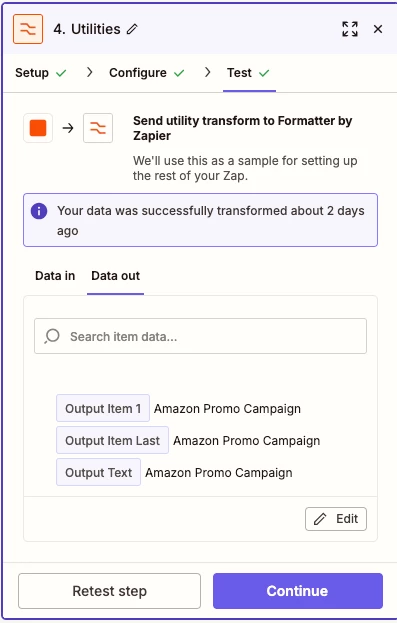Select the Output Item 1 label
Image resolution: width=397 pixels, height=623 pixels.
click(103, 408)
